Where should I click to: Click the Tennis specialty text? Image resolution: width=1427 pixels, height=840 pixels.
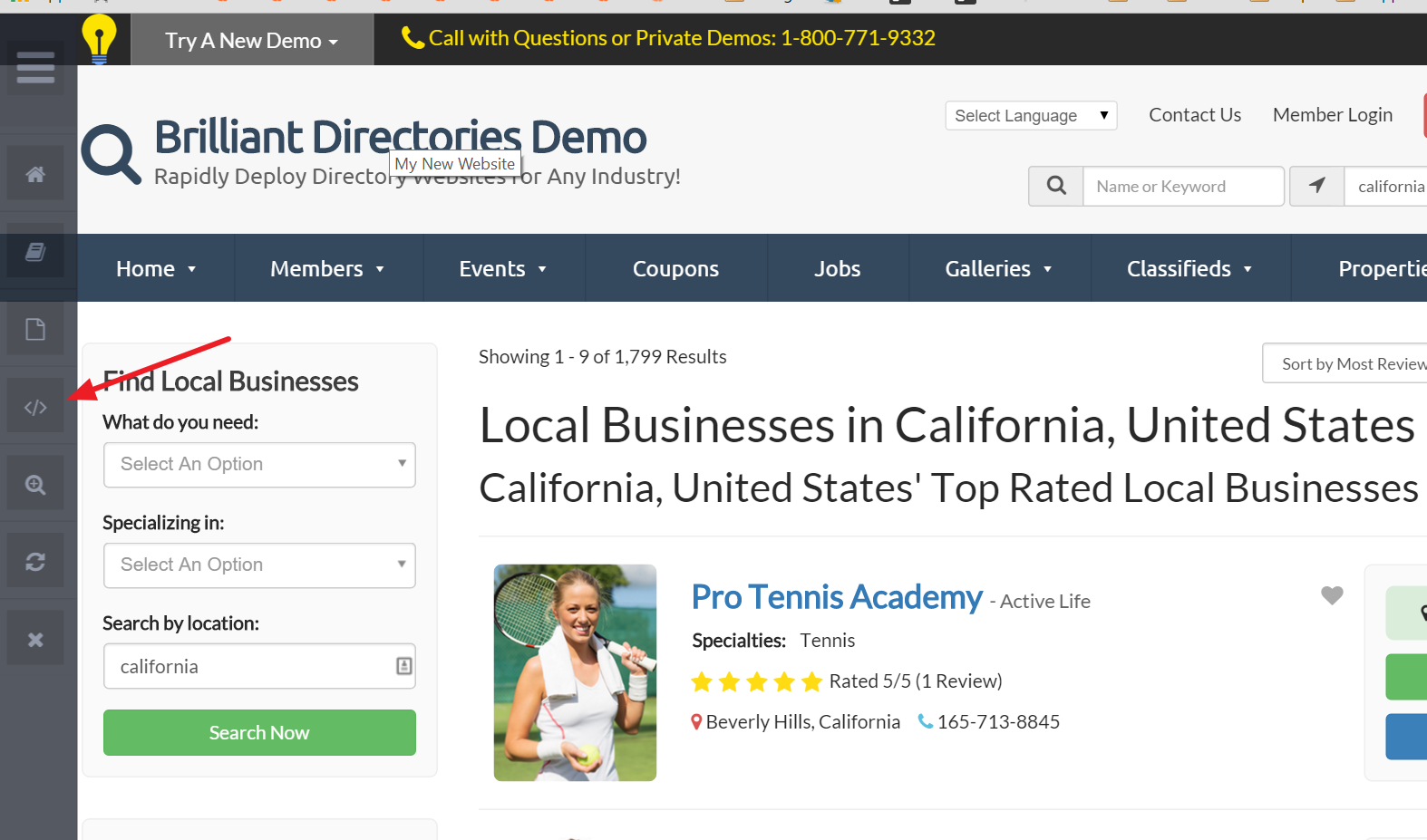828,641
